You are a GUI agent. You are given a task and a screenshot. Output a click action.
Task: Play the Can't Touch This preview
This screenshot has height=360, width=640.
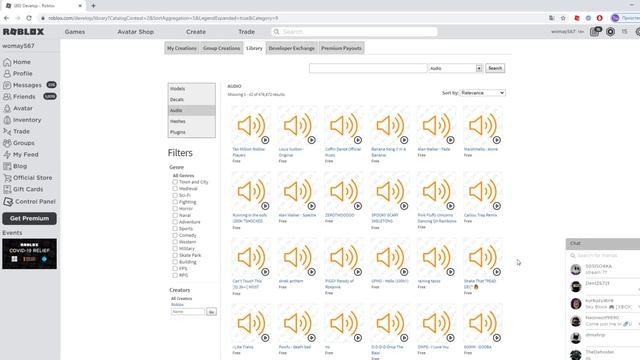[x=265, y=272]
